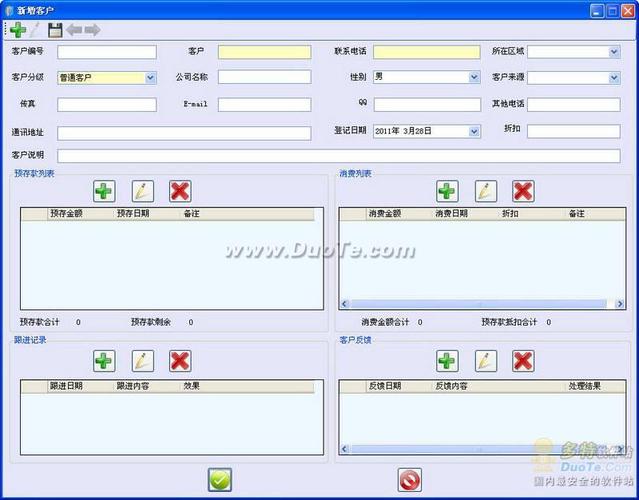Open the 客户来源 dropdown
The height and width of the screenshot is (500, 639).
614,77
